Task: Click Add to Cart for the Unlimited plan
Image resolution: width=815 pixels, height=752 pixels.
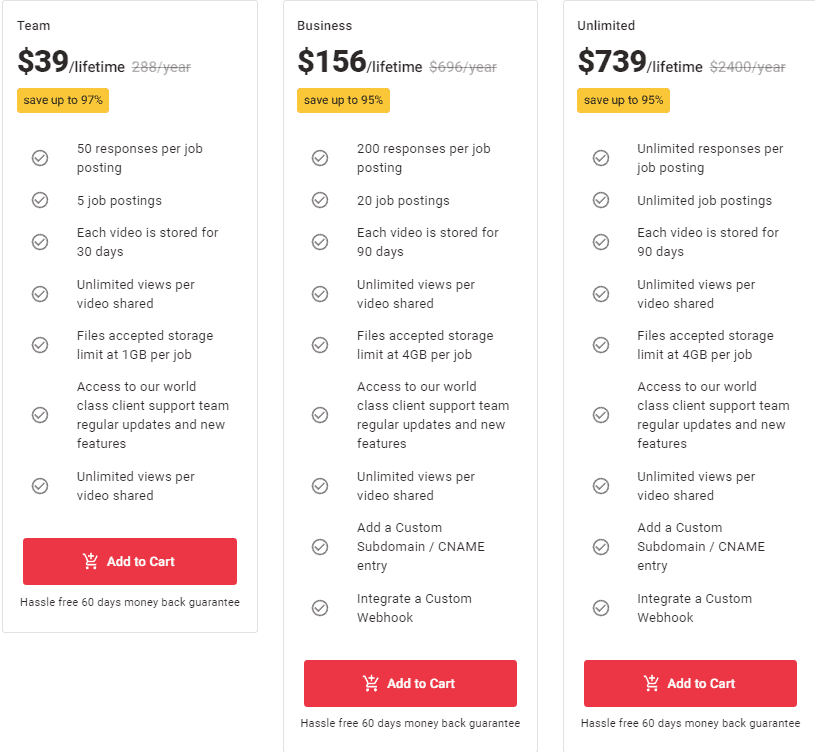Action: tap(690, 683)
